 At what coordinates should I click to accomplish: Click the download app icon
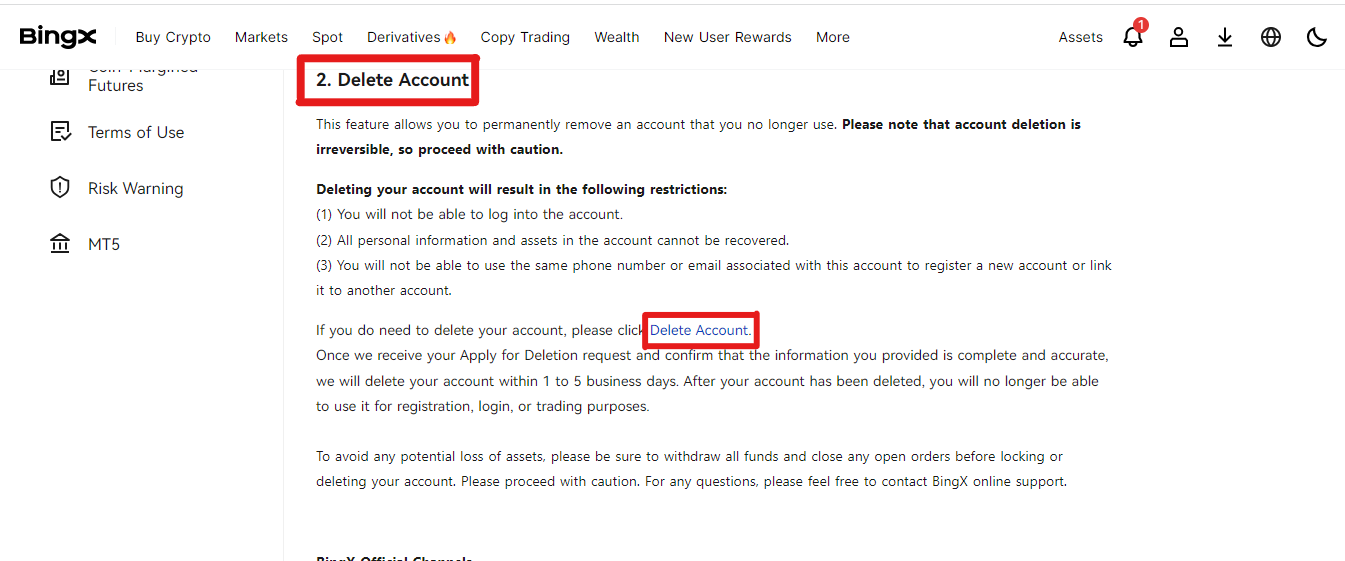click(1225, 37)
